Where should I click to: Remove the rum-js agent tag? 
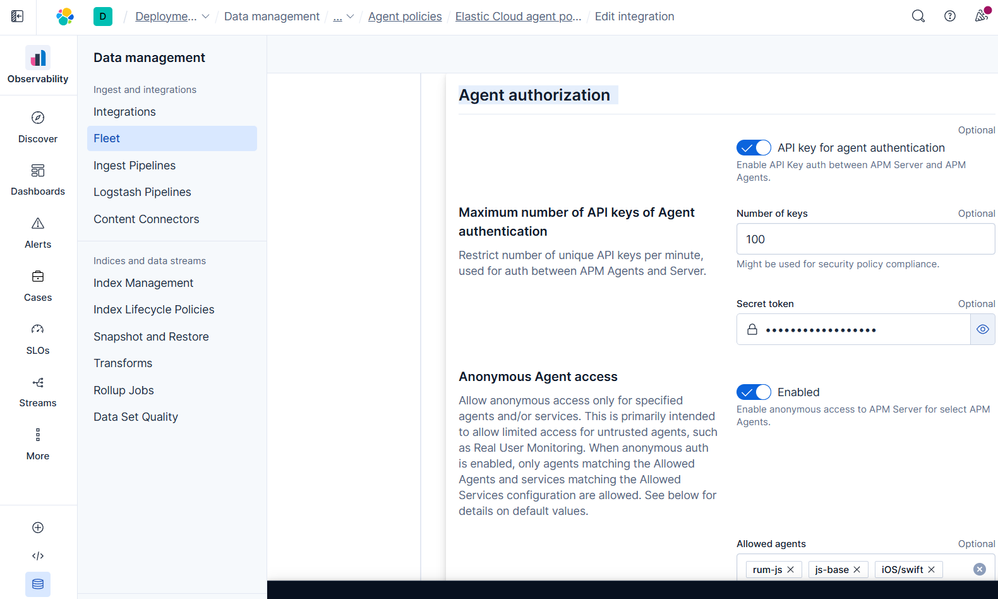791,570
